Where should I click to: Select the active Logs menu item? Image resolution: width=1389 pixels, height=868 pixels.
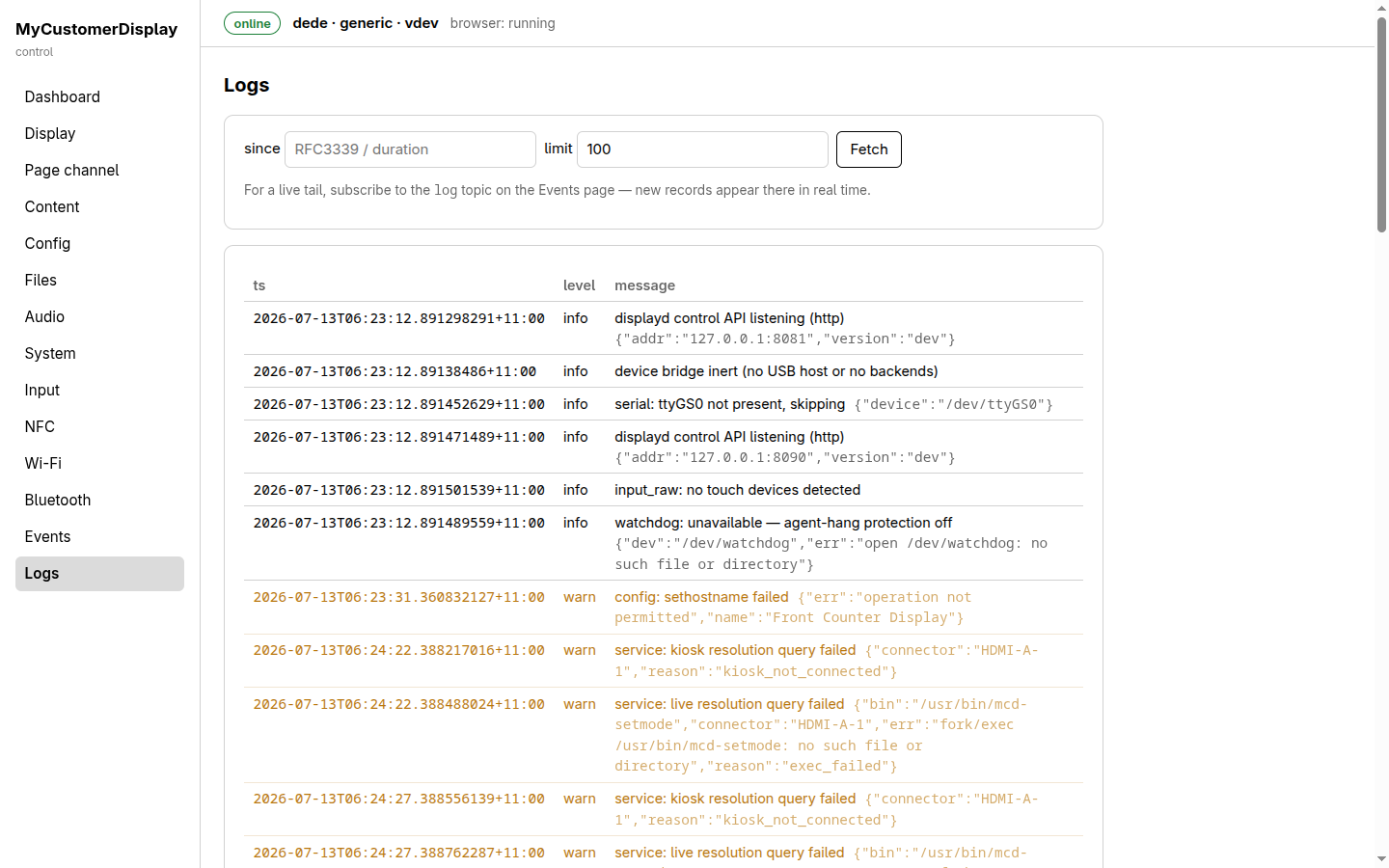point(99,573)
